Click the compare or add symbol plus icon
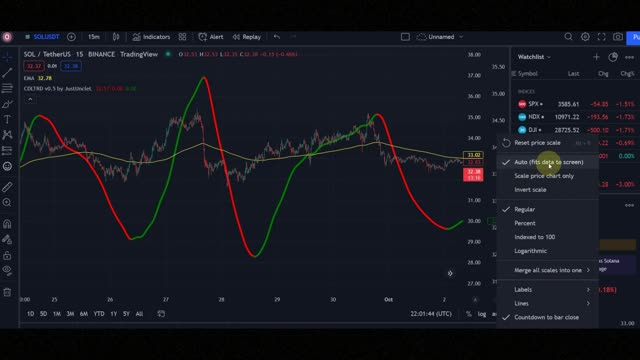 coord(71,37)
